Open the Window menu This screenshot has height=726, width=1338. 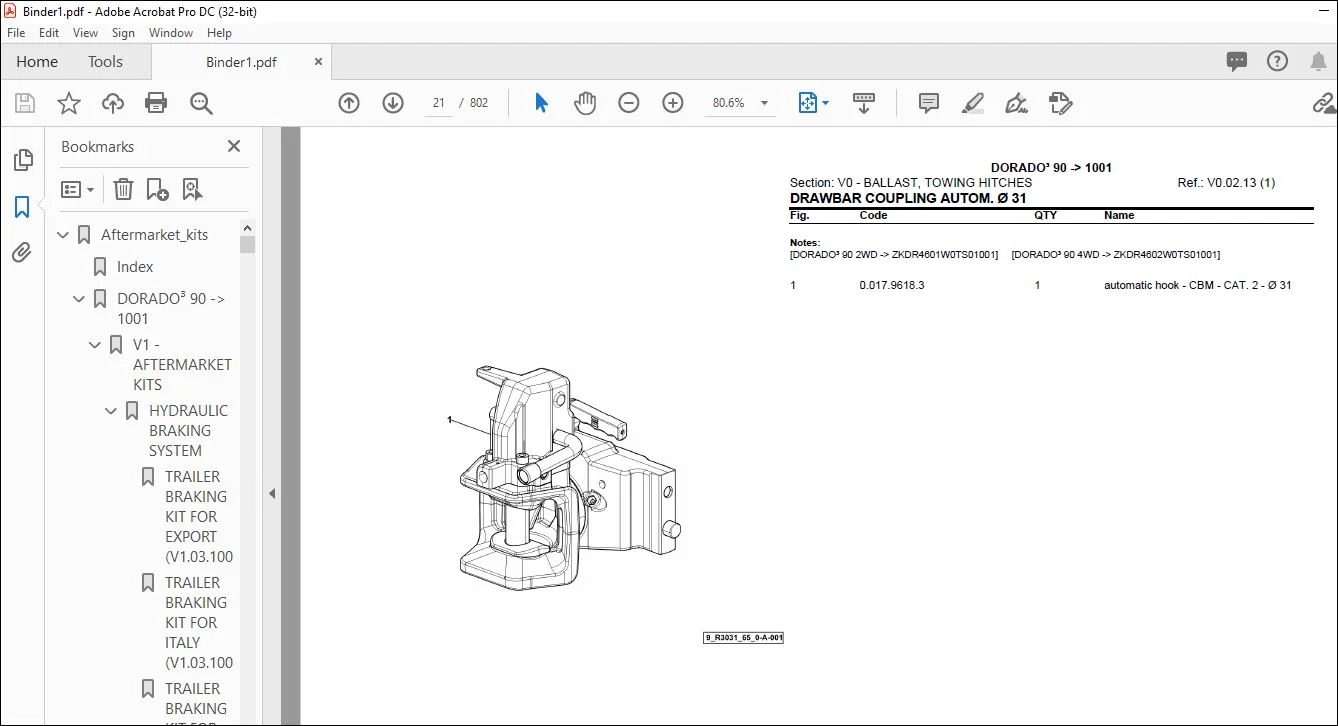pyautogui.click(x=171, y=33)
